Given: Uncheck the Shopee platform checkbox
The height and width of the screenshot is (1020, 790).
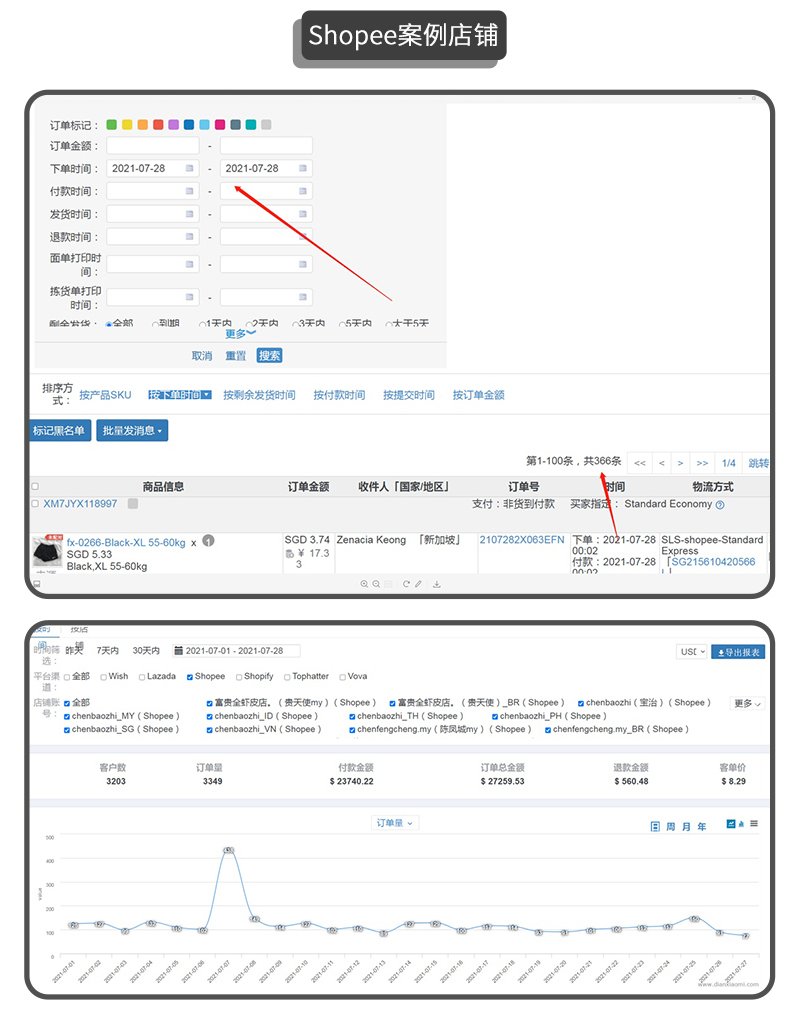Looking at the screenshot, I should (190, 677).
